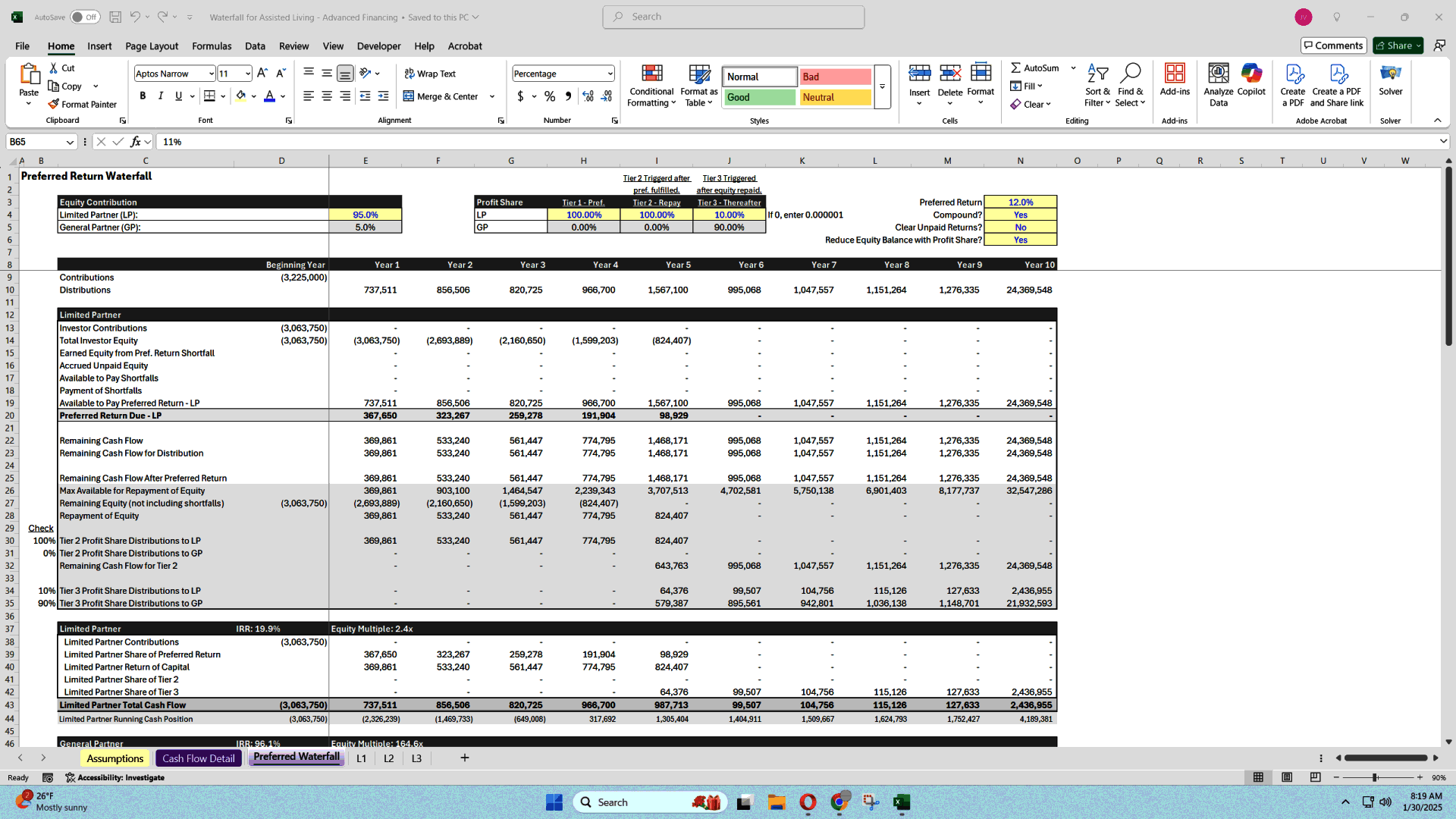The width and height of the screenshot is (1456, 819).
Task: Open the Developer menu tab
Action: coord(378,46)
